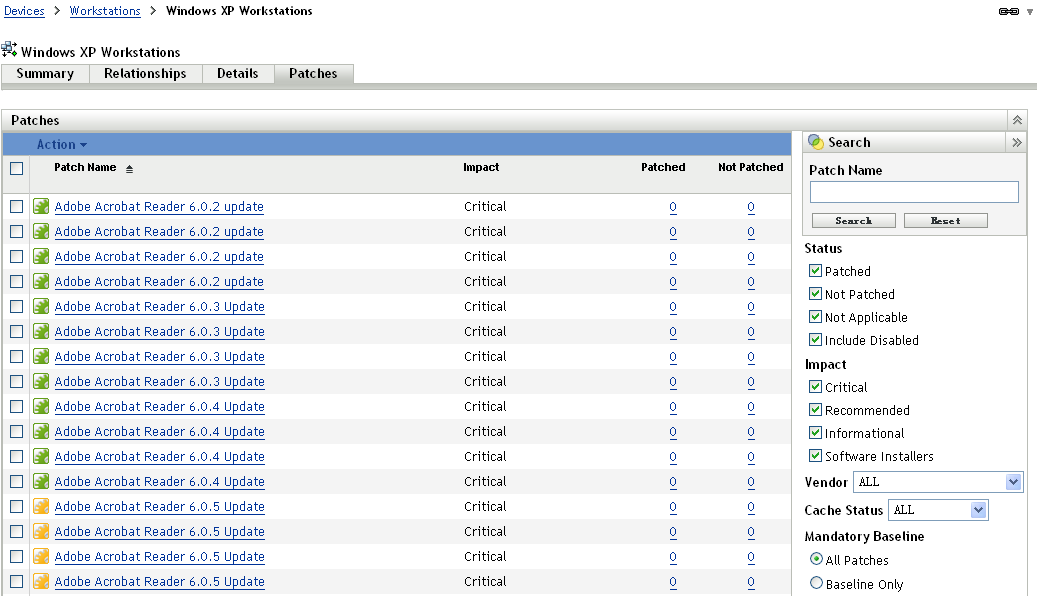Switch to the Summary tab
Image resolution: width=1037 pixels, height=596 pixels.
[x=44, y=73]
